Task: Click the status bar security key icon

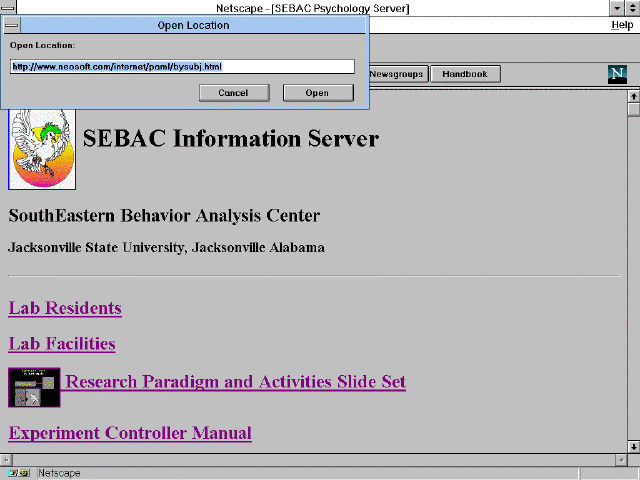Action: (x=18, y=473)
